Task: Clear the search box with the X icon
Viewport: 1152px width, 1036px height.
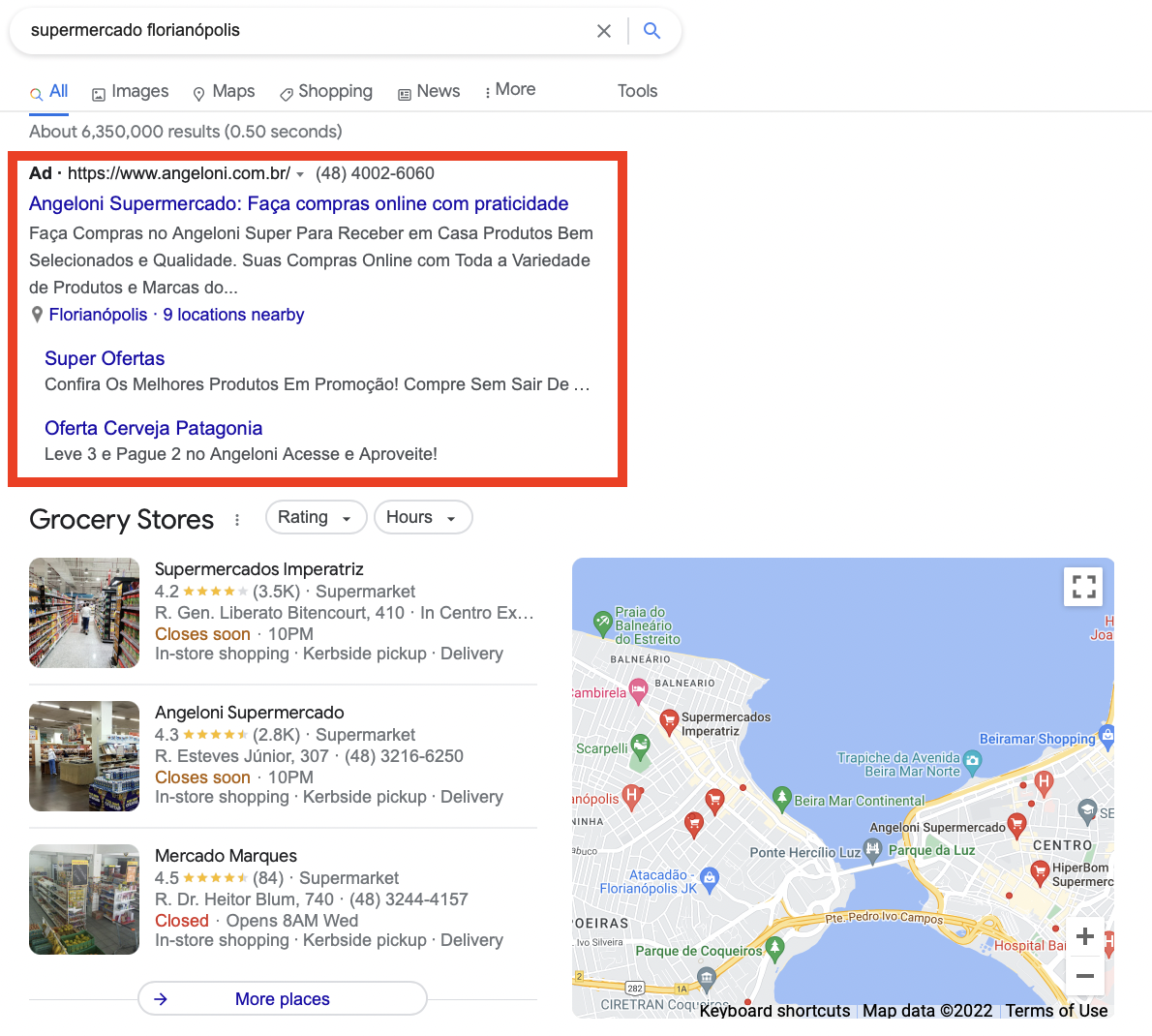Action: tap(603, 31)
